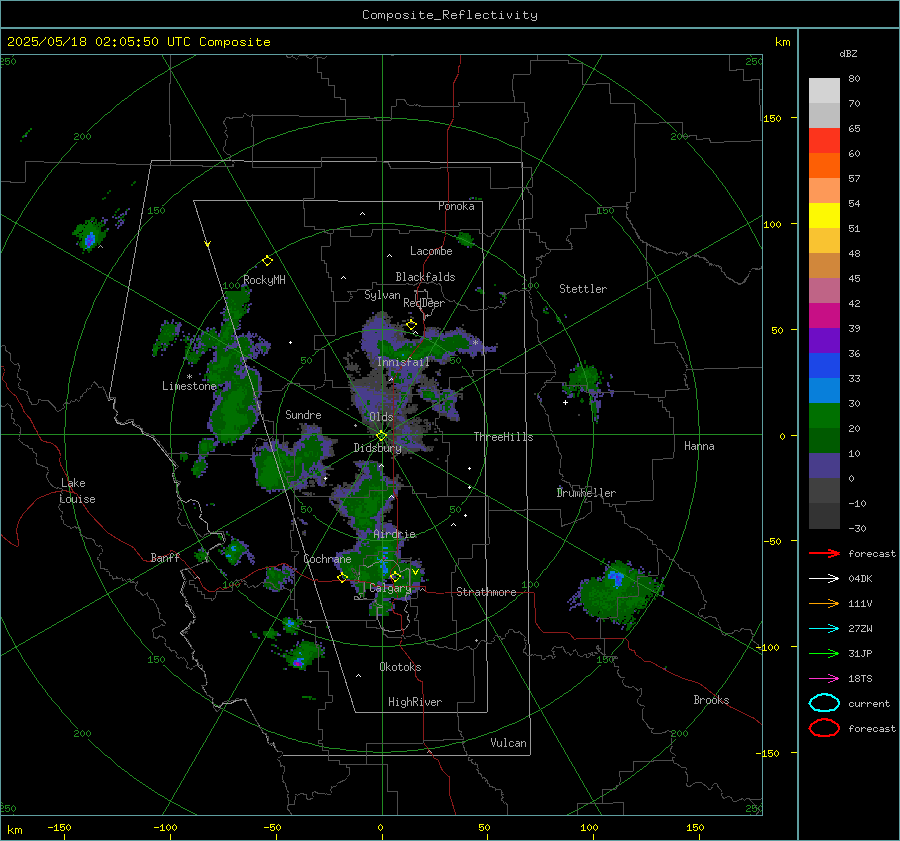Click the km unit label at top right
Viewport: 900px width, 841px height.
pyautogui.click(x=782, y=42)
